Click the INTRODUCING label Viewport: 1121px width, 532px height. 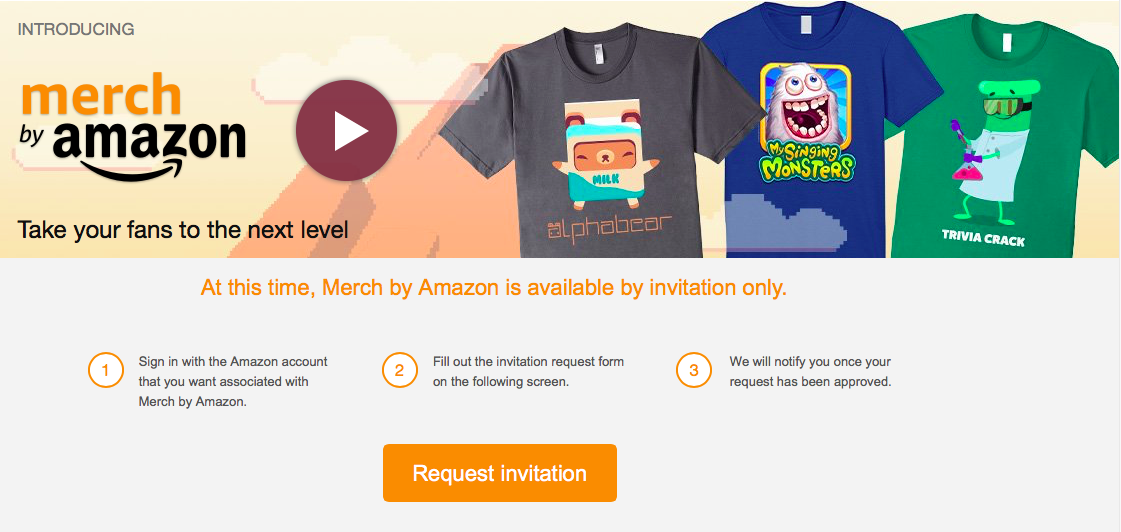coord(76,29)
